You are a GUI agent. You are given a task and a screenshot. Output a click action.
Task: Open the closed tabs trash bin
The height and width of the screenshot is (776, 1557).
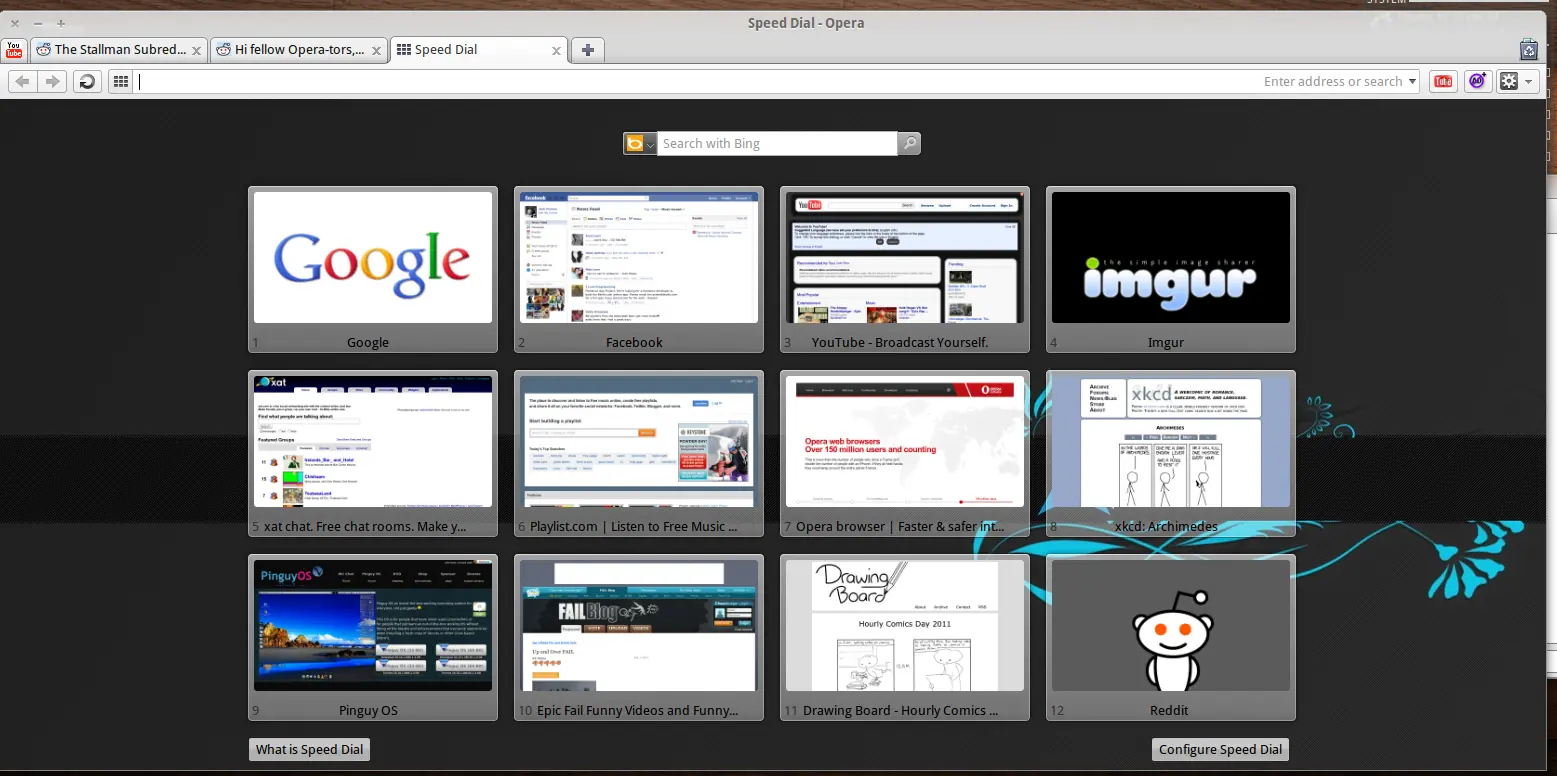click(x=1528, y=50)
